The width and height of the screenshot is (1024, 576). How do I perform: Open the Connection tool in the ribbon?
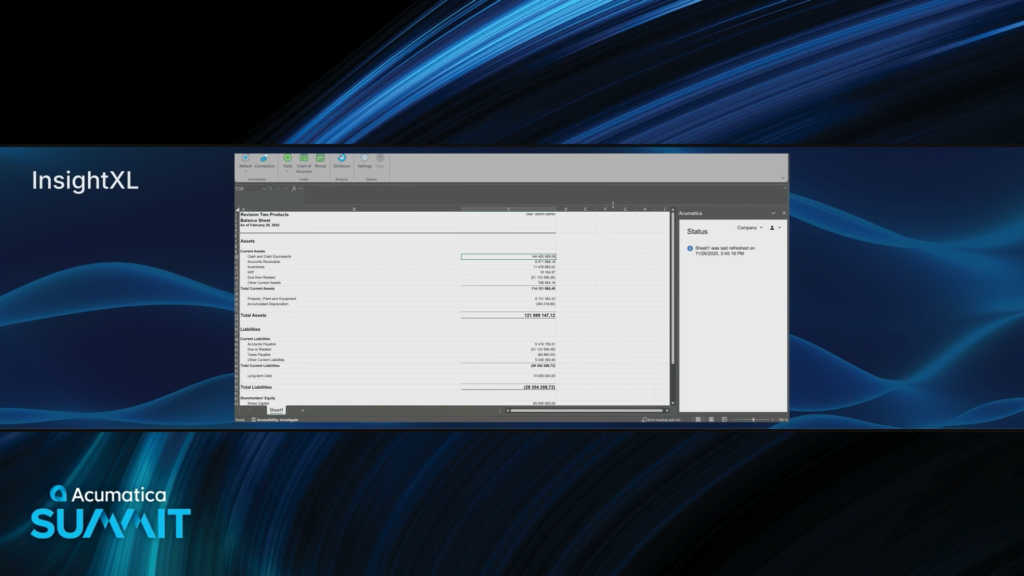(x=264, y=160)
